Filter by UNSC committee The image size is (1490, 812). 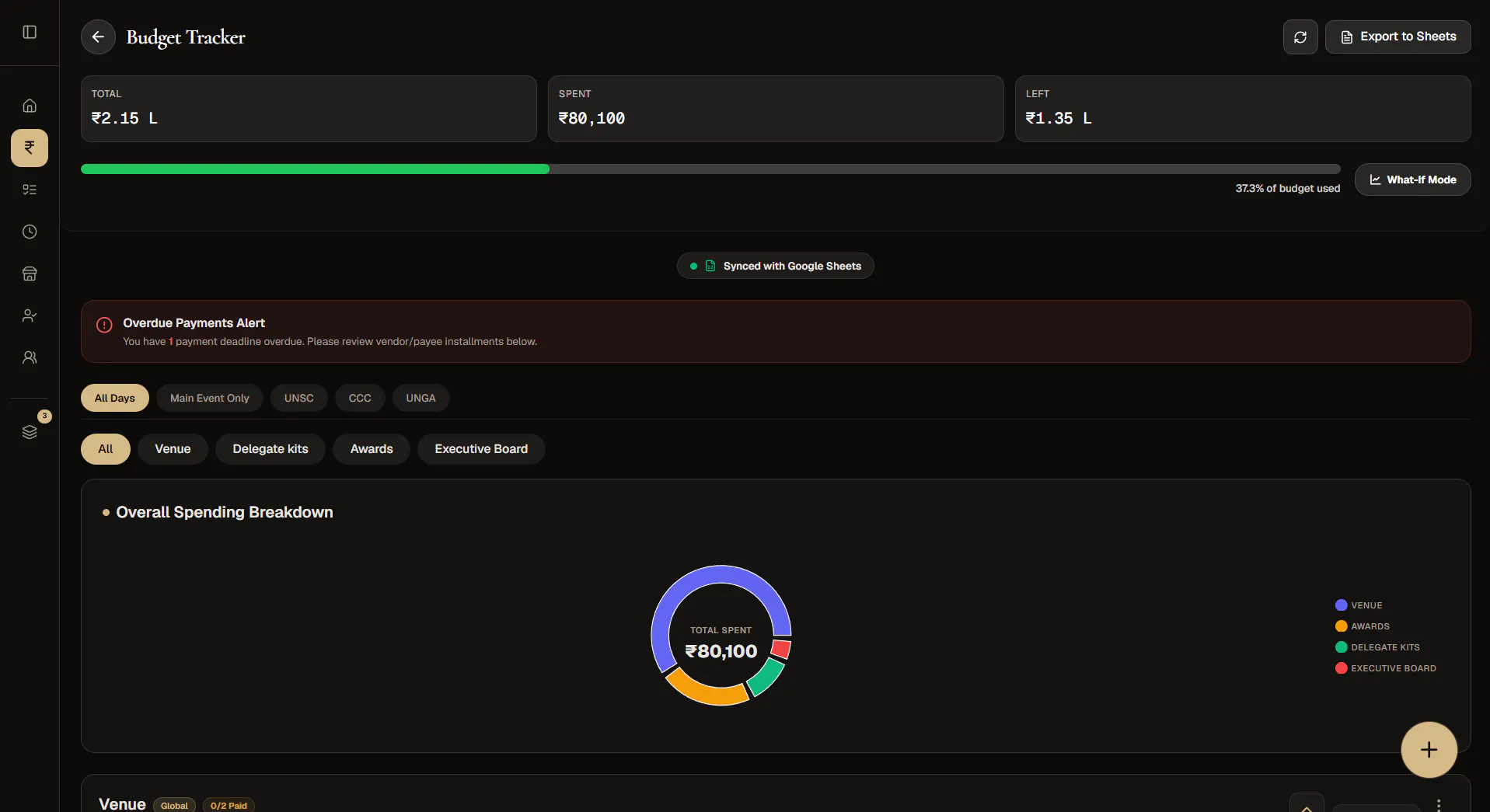[299, 398]
